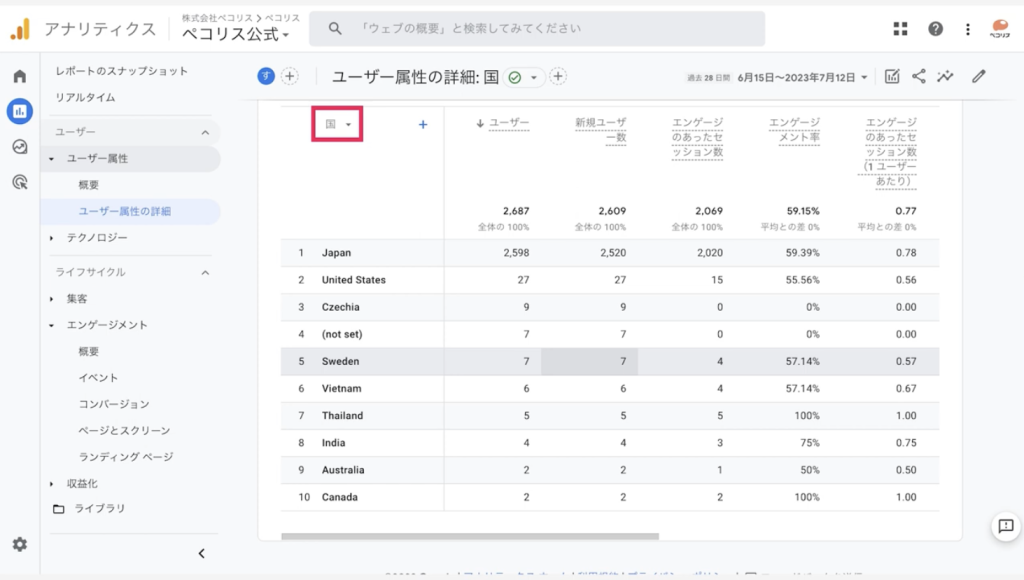Customize report with pencil icon
The image size is (1024, 580).
pos(978,76)
